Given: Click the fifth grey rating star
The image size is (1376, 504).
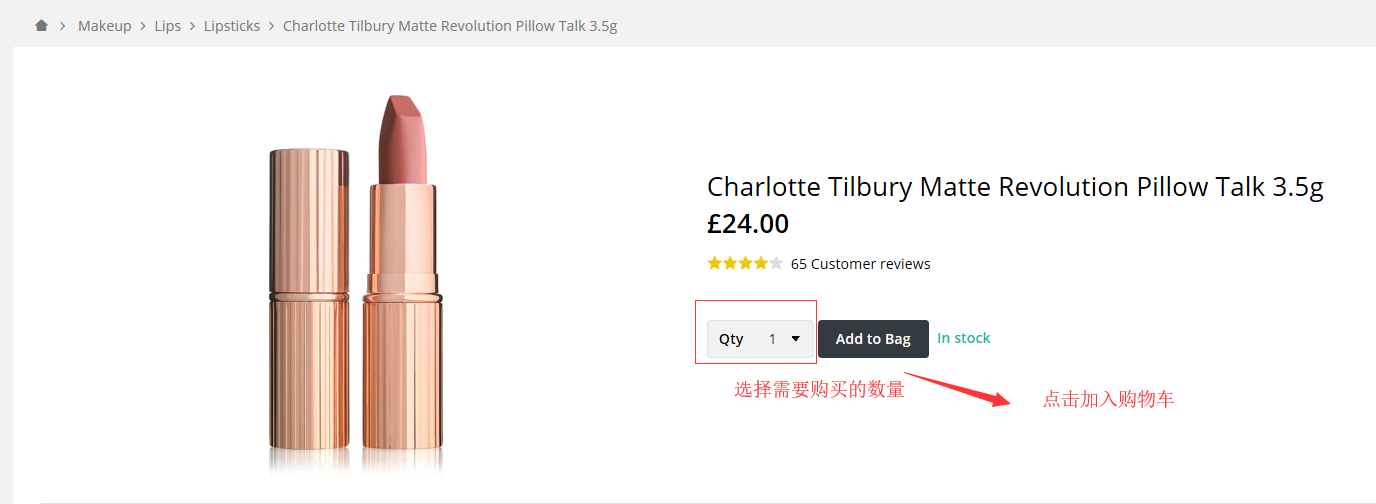Looking at the screenshot, I should (x=776, y=264).
